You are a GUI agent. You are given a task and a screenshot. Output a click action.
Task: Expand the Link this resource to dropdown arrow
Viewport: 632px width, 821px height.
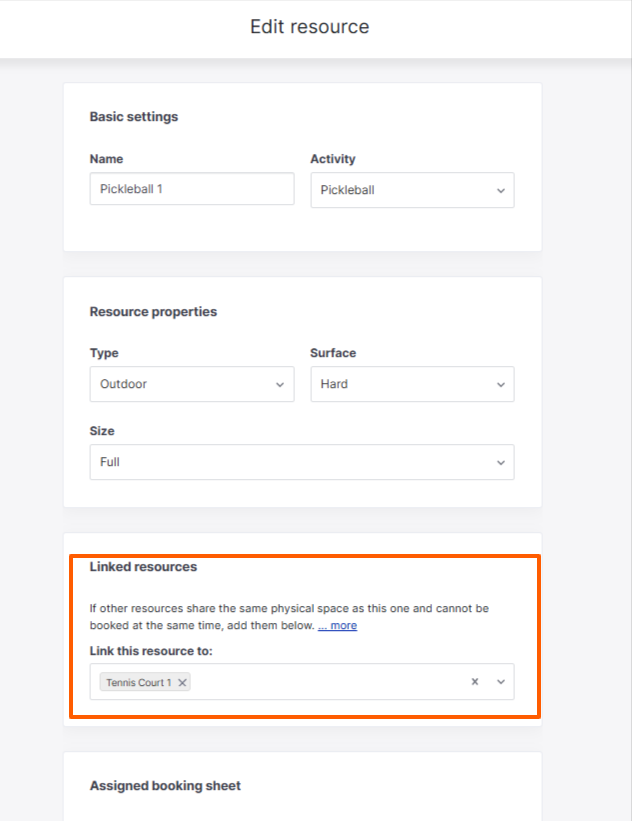pos(501,682)
